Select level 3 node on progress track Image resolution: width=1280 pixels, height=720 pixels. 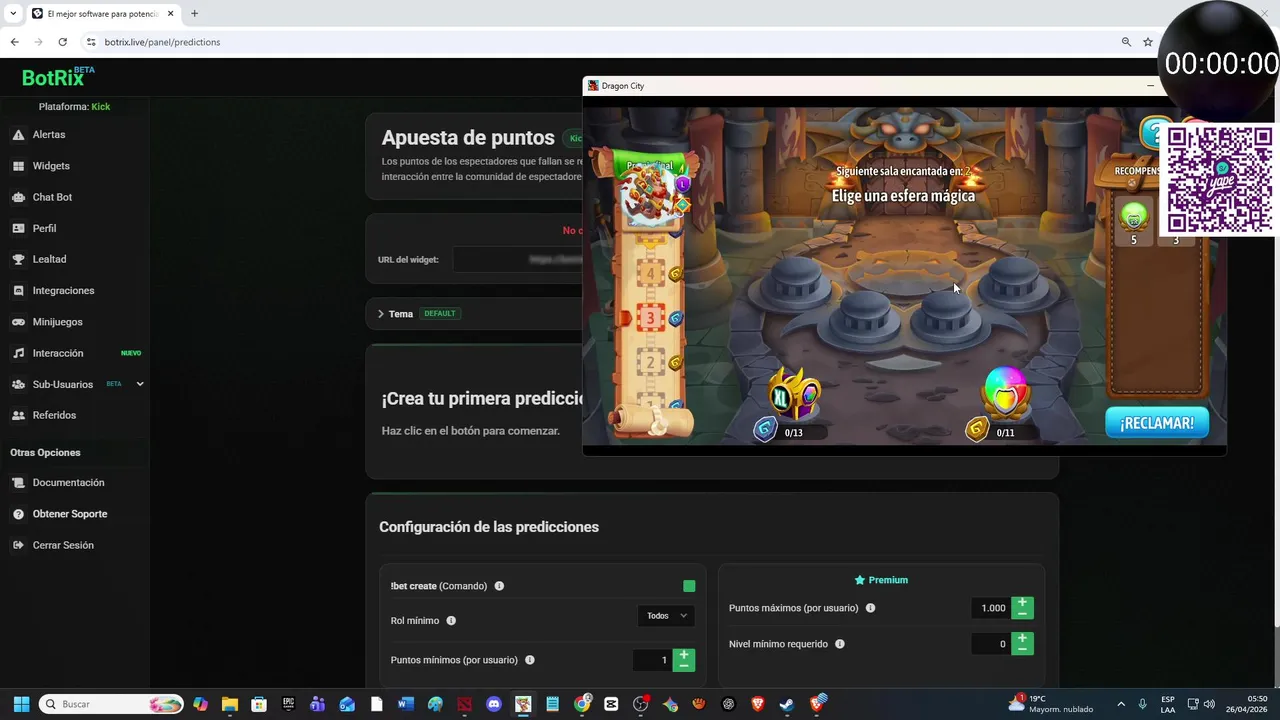pos(651,318)
